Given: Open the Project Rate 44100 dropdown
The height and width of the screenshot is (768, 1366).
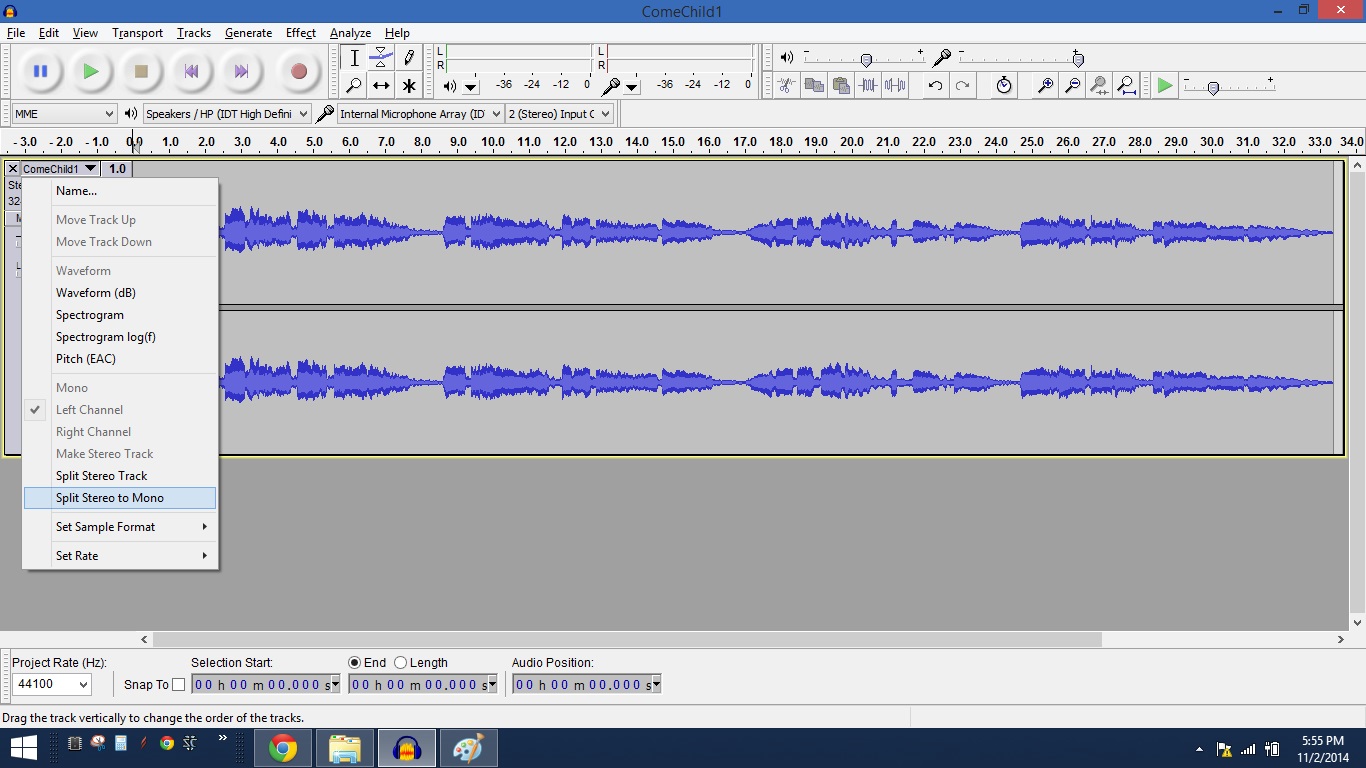Looking at the screenshot, I should (52, 685).
